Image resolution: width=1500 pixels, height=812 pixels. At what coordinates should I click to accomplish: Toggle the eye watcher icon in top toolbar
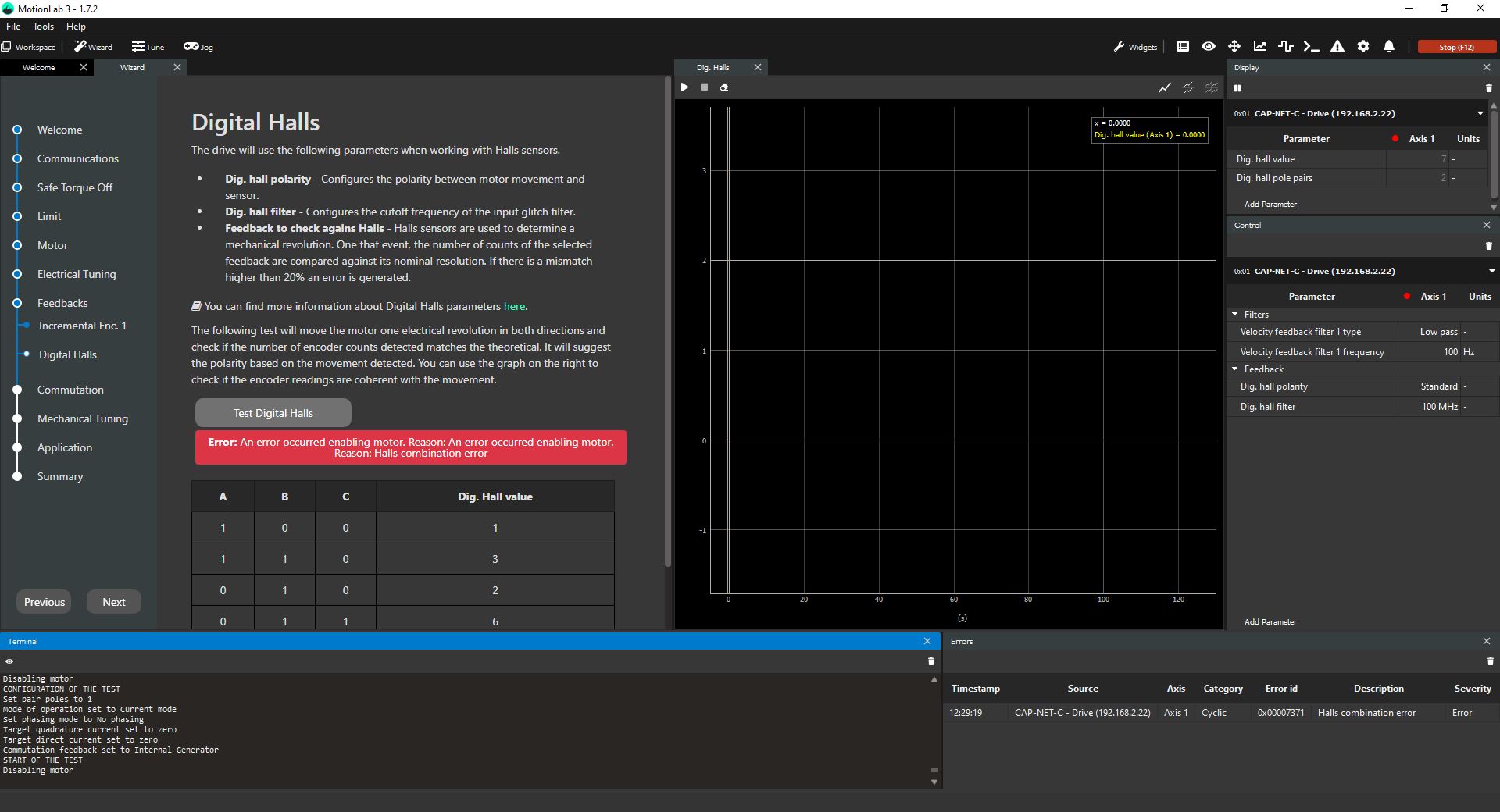[1209, 47]
